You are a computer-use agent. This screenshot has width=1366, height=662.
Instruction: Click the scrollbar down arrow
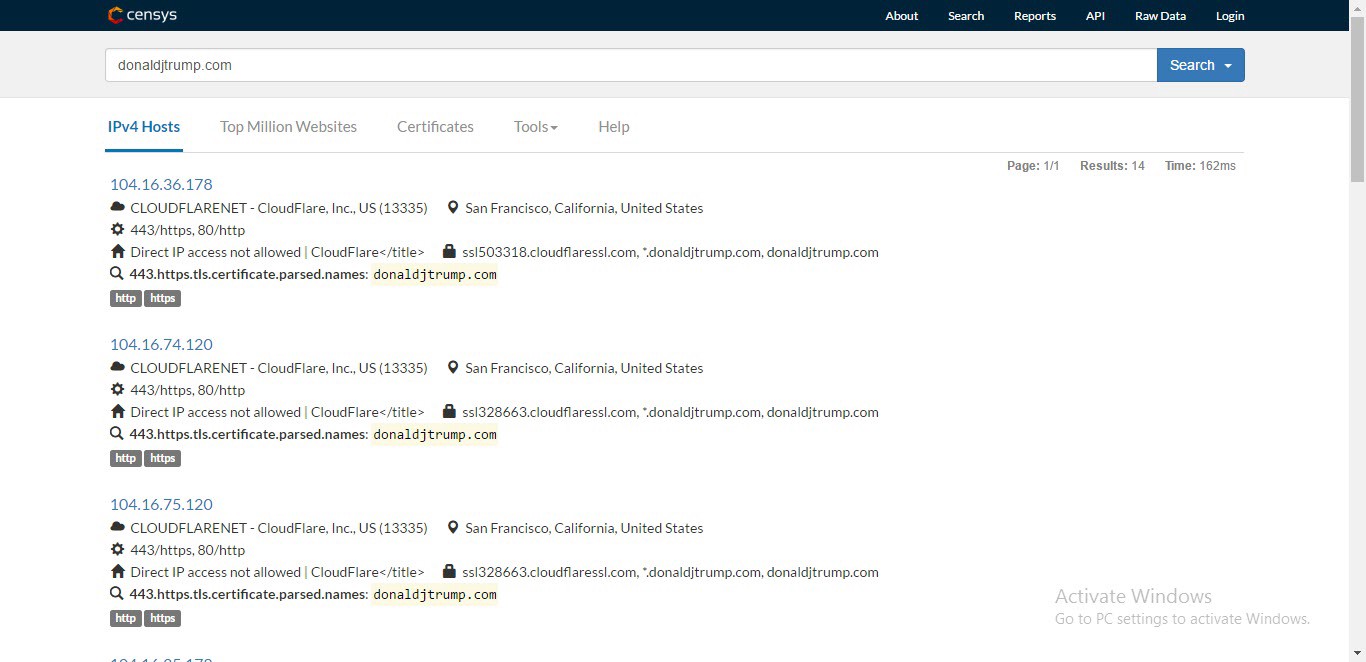pyautogui.click(x=1357, y=654)
